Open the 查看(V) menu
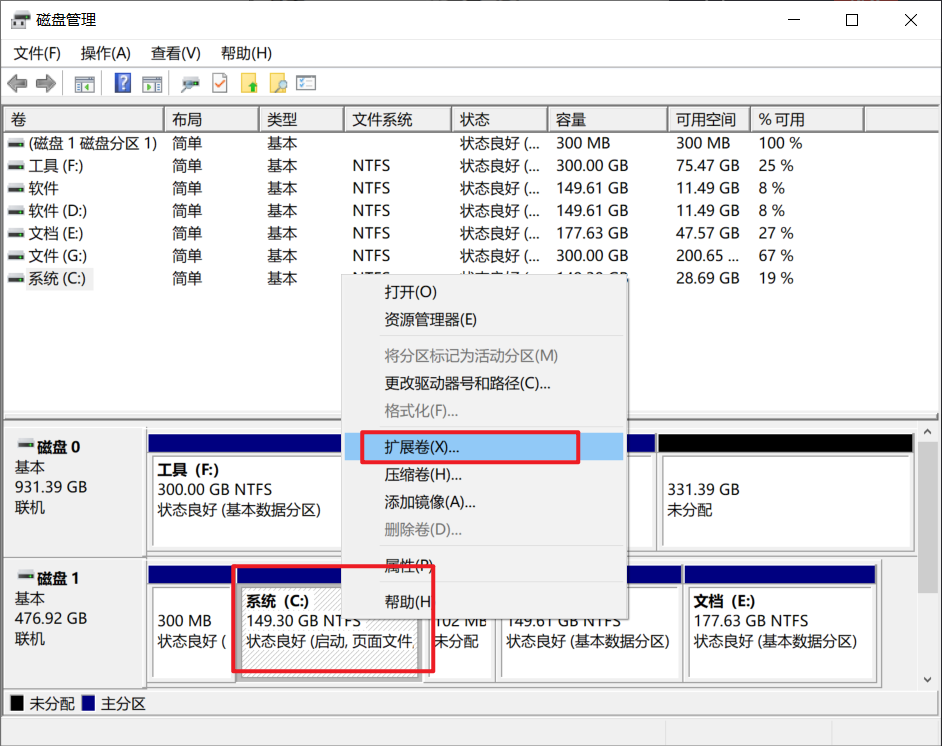Screen dimensions: 942x746 175,53
